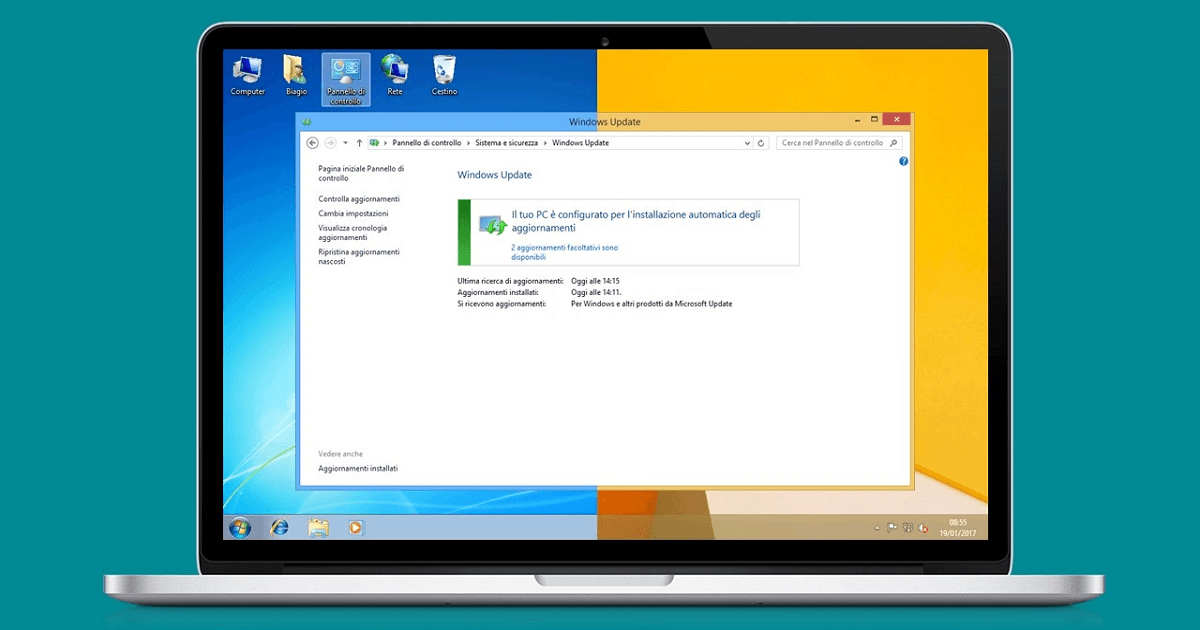Click 2 aggiornamenti facoltativi sono disponibili link
This screenshot has height=630, width=1200.
tap(564, 252)
